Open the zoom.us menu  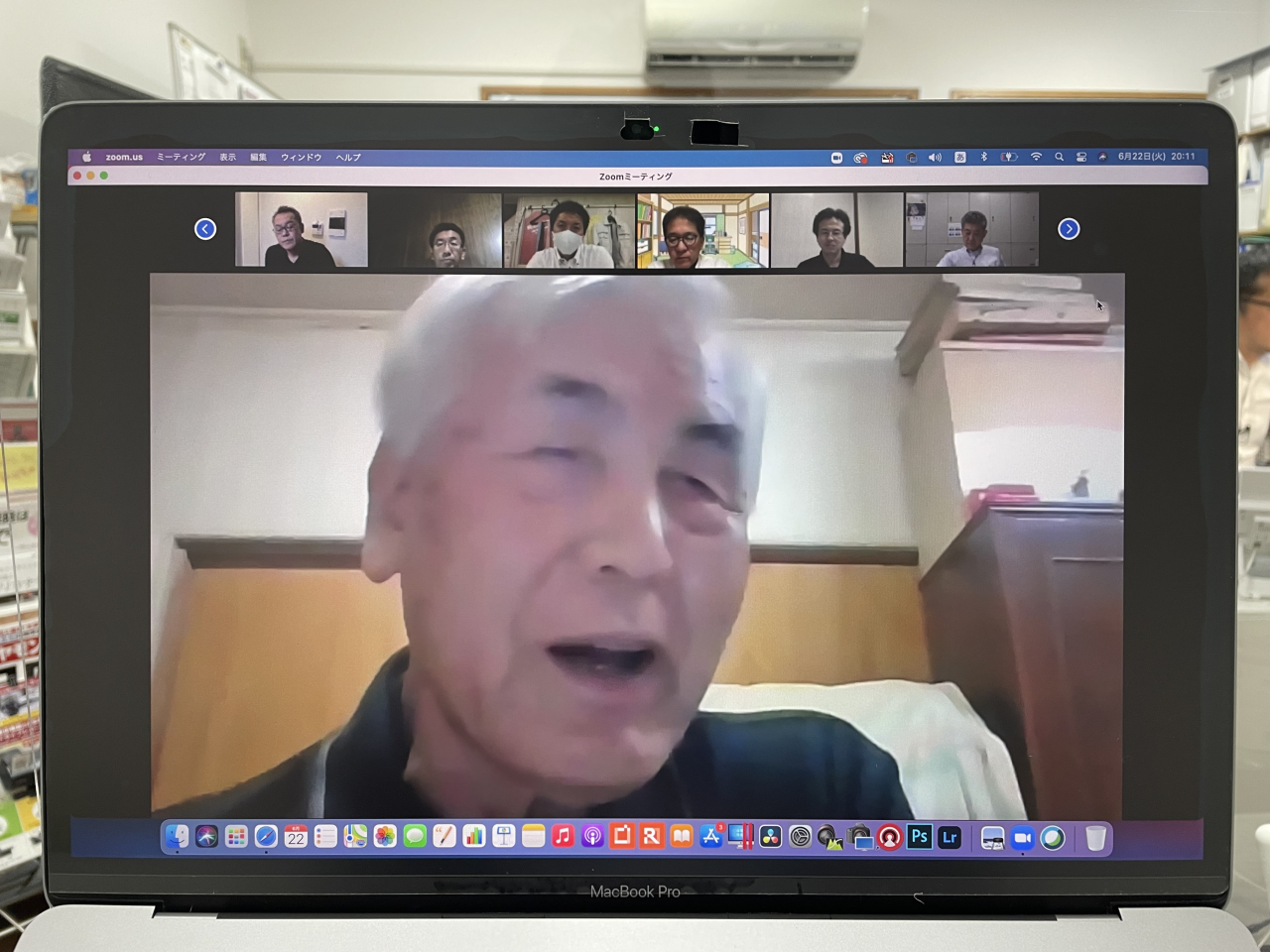click(124, 157)
